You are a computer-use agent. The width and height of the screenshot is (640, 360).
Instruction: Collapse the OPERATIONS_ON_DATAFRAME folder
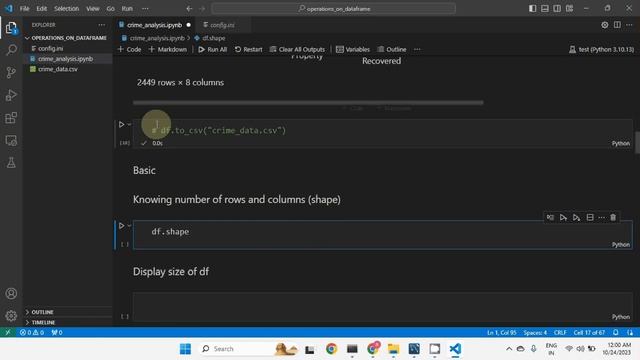click(67, 38)
